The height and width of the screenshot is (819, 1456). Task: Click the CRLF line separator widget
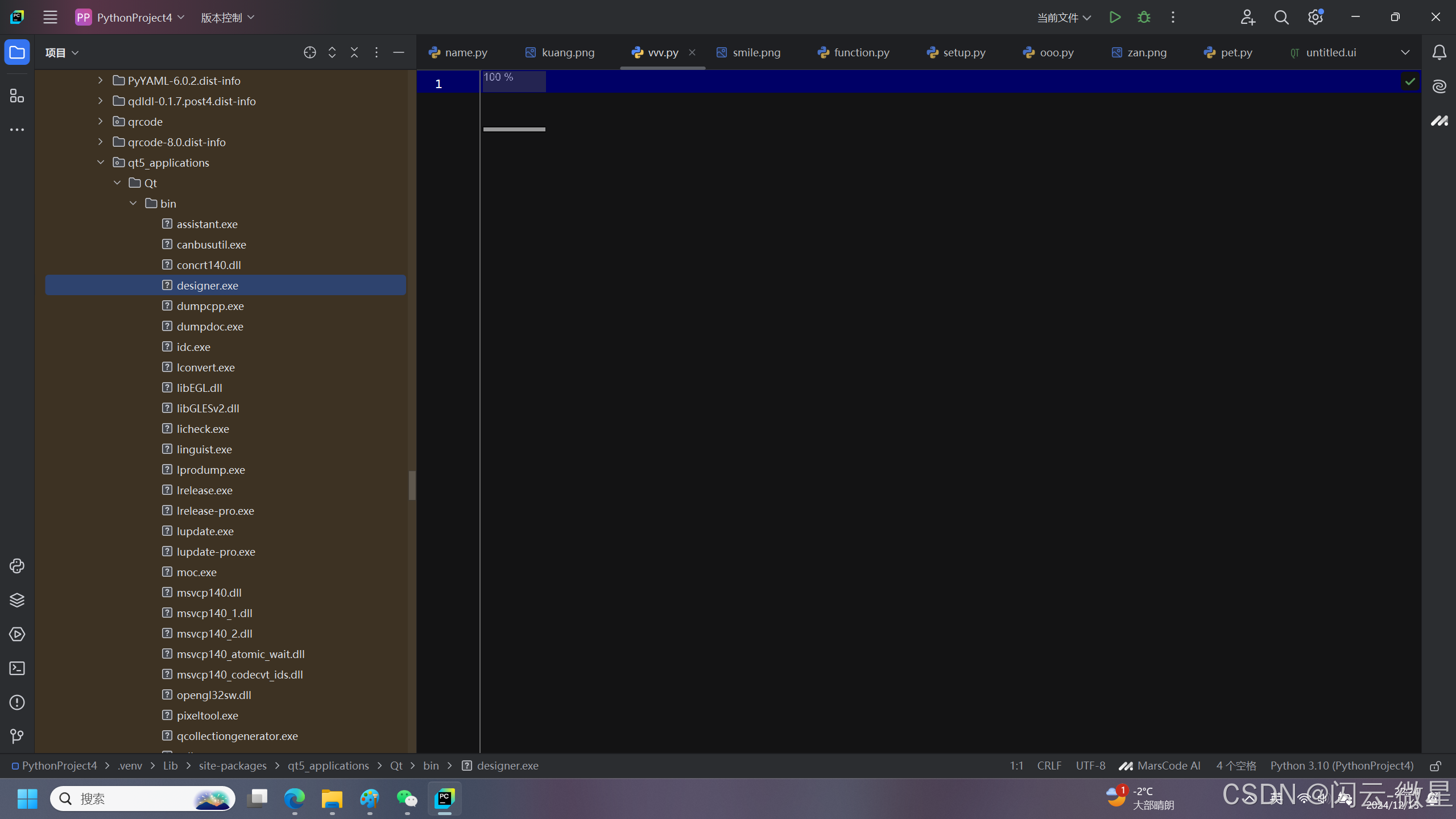click(1049, 766)
